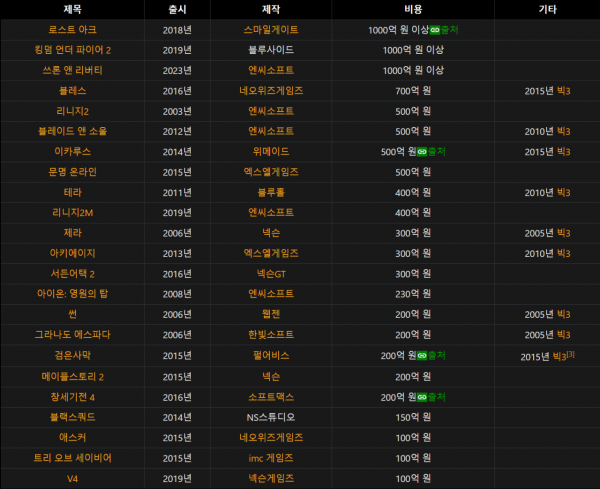Select the 블루사이드 developer cell
This screenshot has width=600, height=489.
[271, 50]
